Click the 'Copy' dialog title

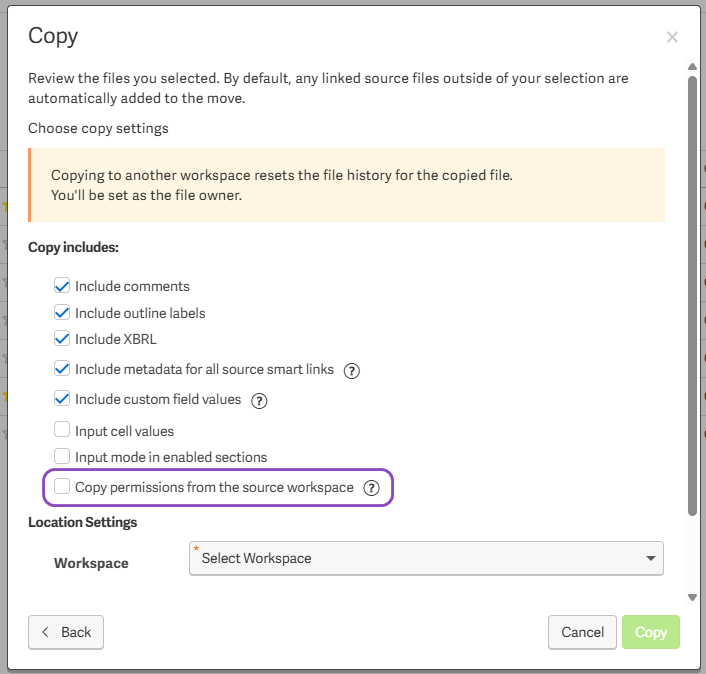(53, 36)
